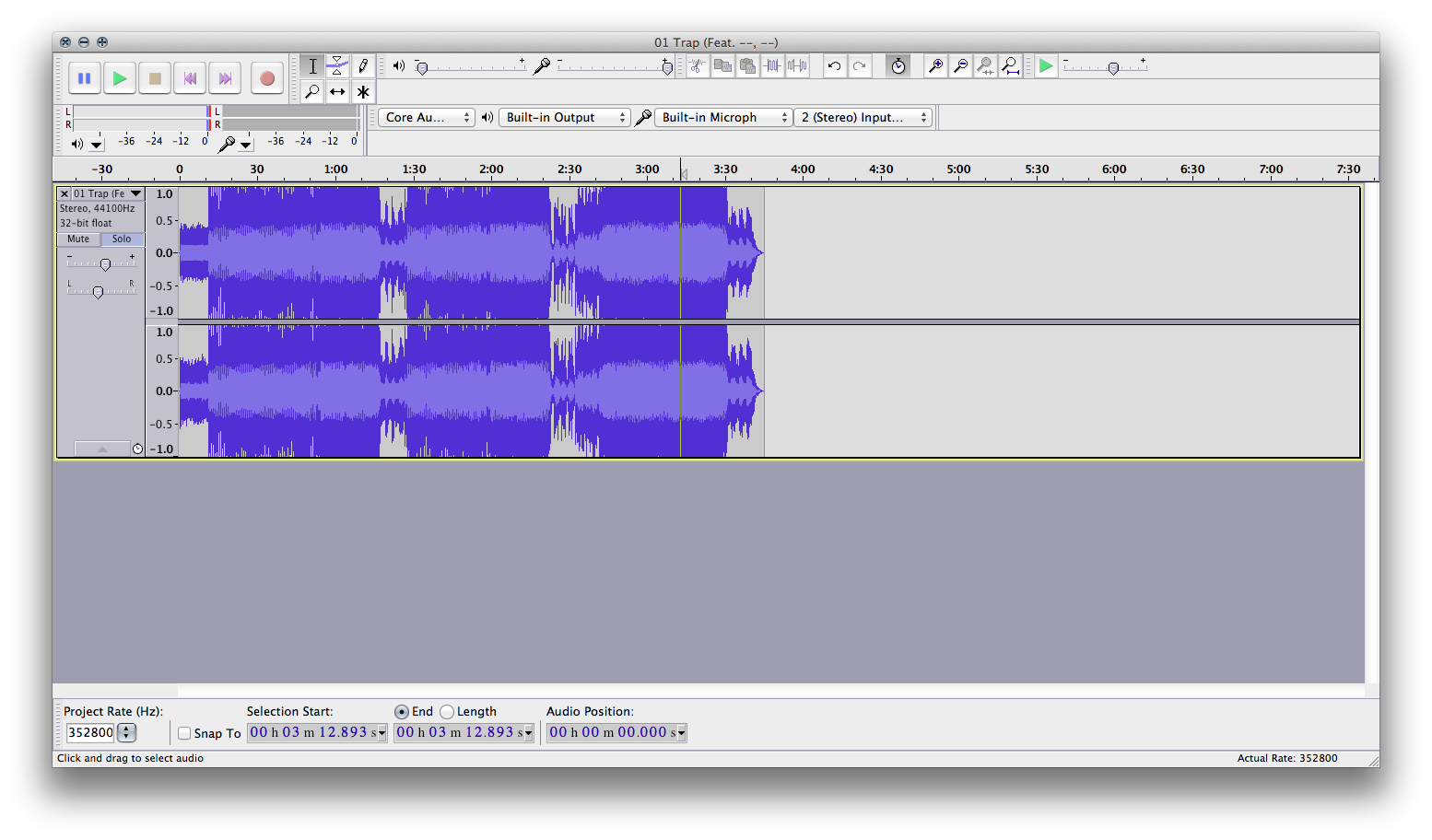The height and width of the screenshot is (840, 1432).
Task: Toggle the Sync-Lock Tracks clock button
Action: [898, 66]
